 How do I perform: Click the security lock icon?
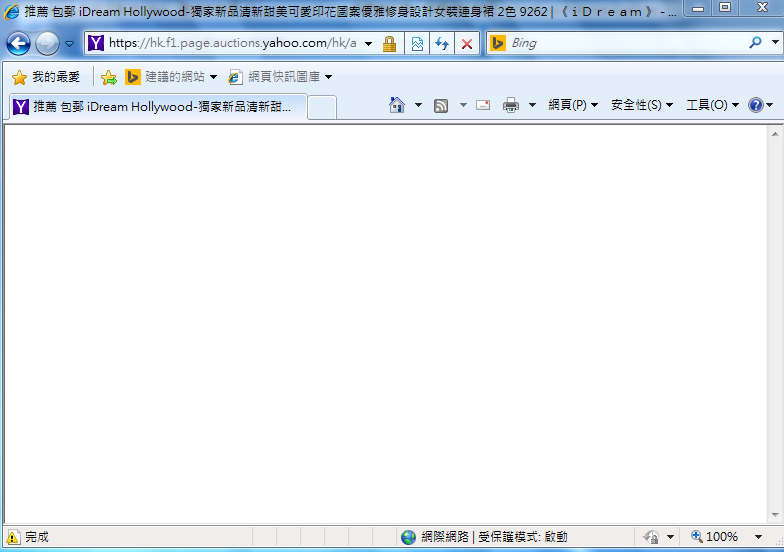(390, 44)
